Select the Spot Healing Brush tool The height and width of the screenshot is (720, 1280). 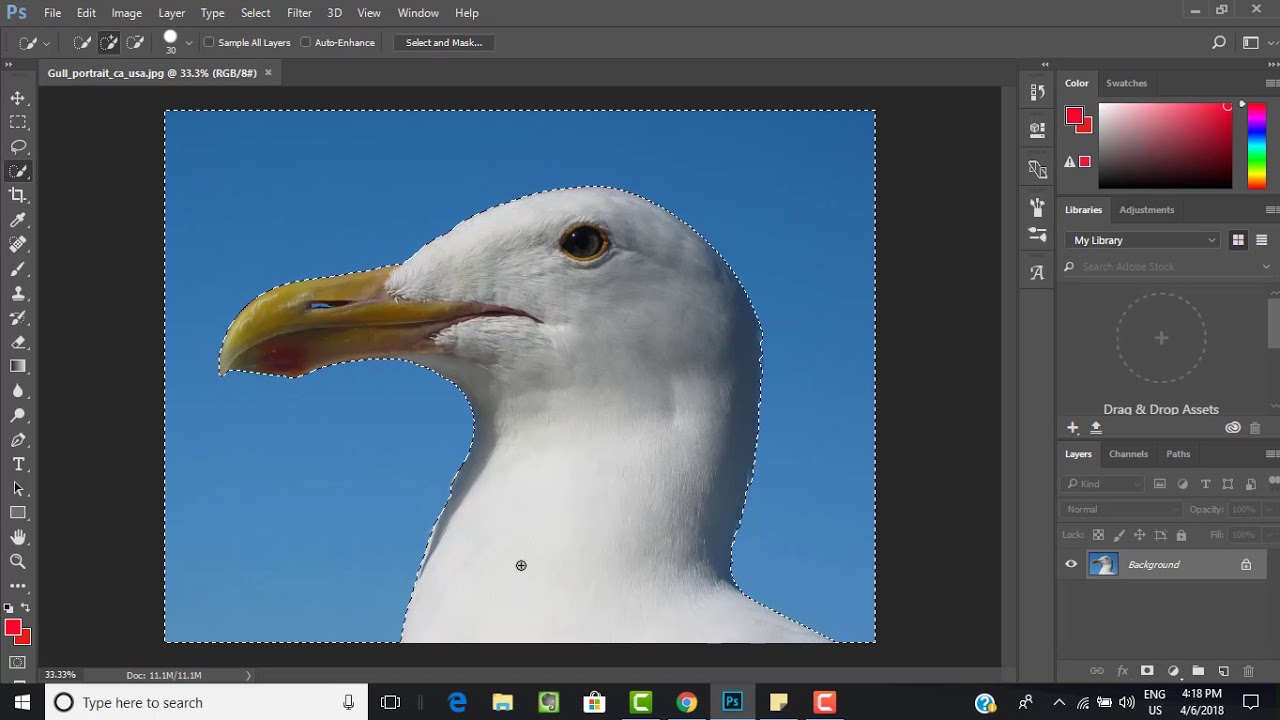click(x=18, y=244)
